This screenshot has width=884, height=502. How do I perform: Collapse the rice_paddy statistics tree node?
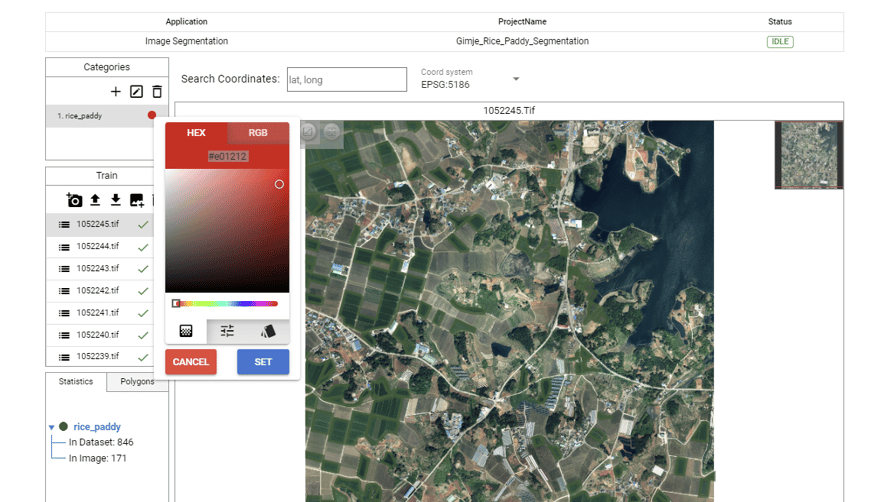(x=52, y=427)
